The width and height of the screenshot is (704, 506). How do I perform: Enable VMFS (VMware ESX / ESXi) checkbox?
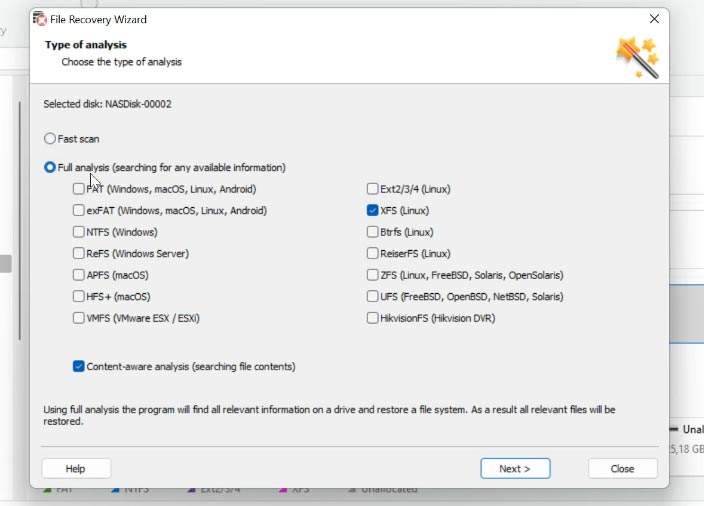(x=79, y=318)
